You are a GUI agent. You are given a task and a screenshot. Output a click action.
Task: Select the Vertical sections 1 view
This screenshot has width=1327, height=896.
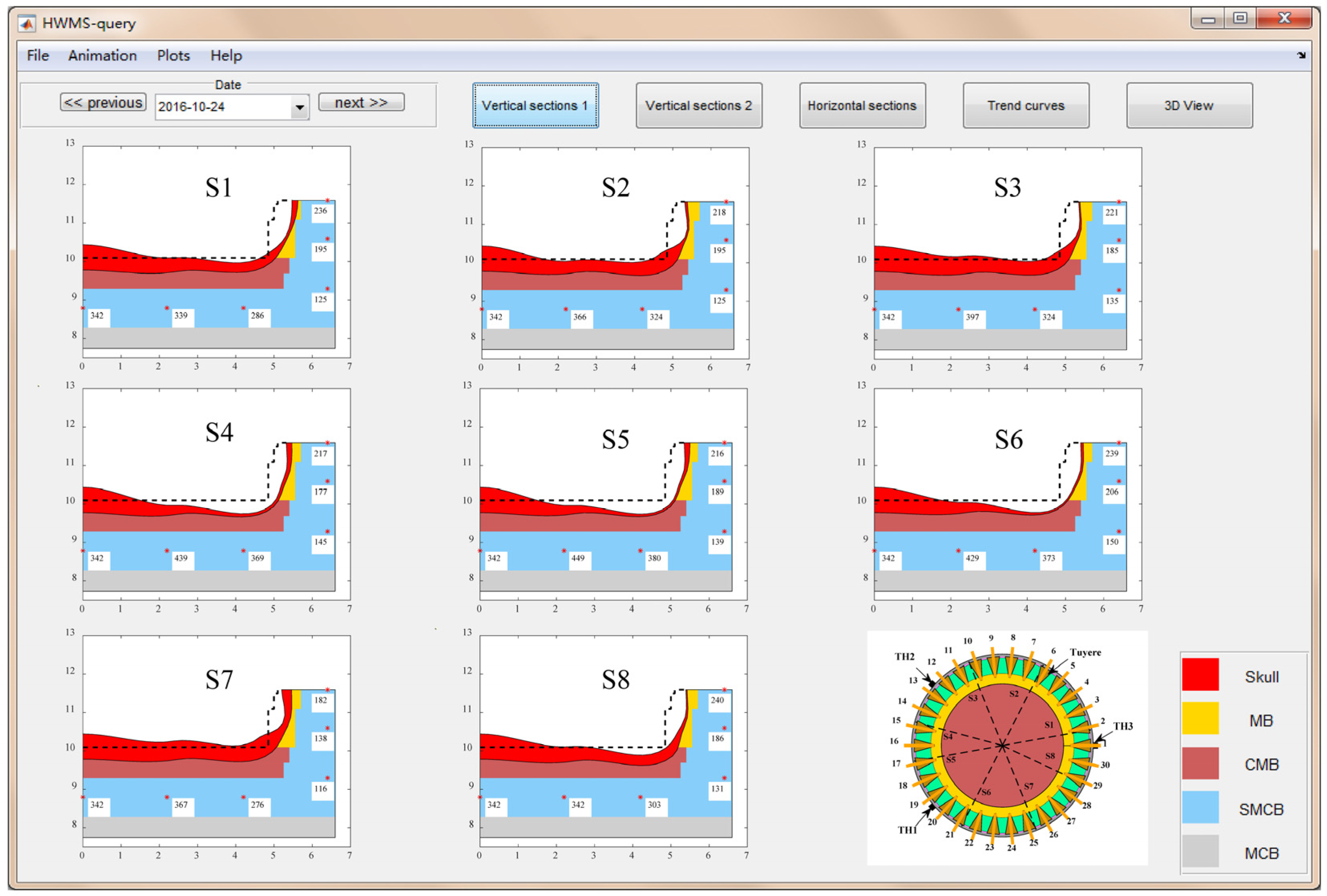coord(535,106)
